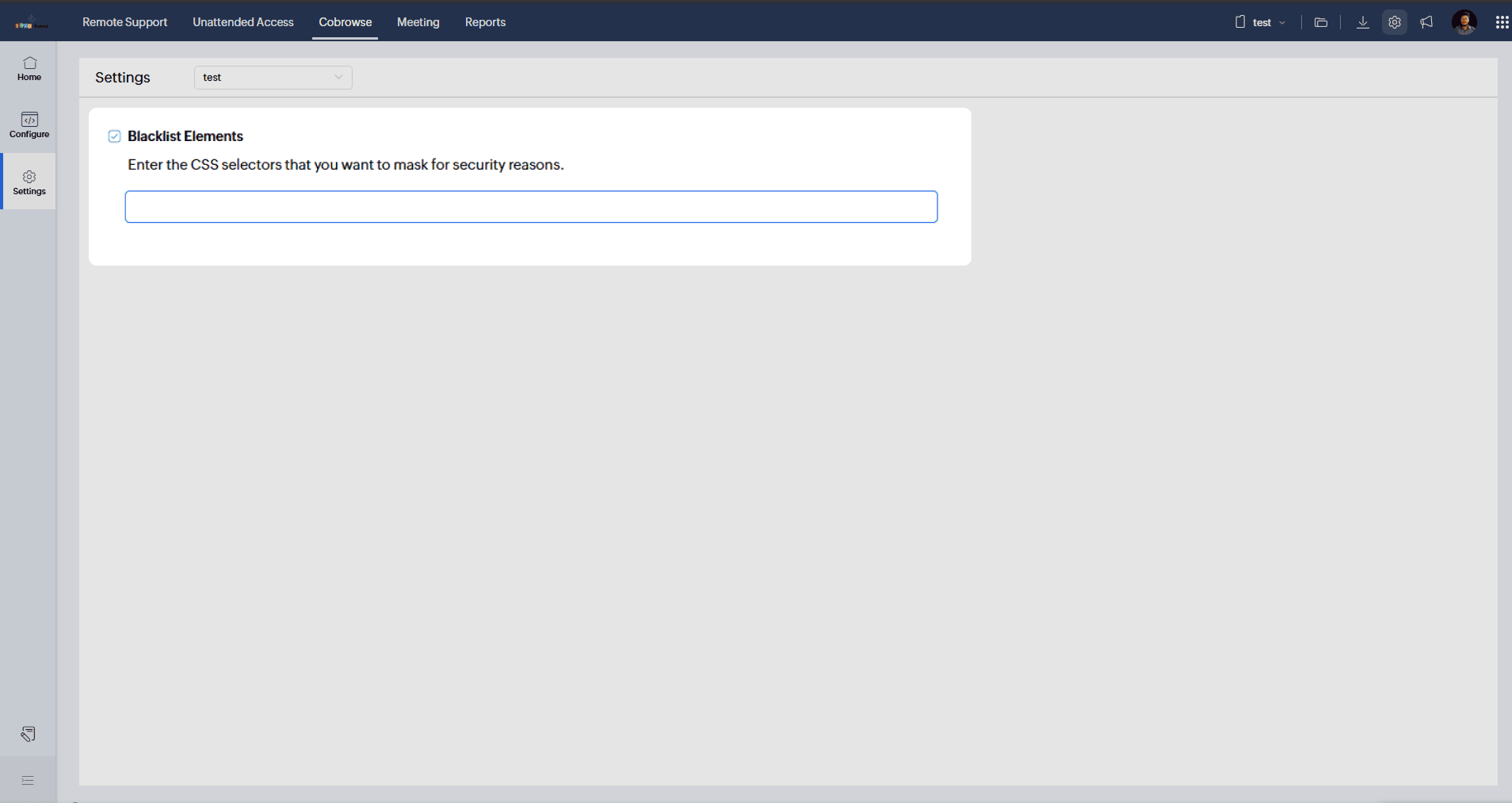Image resolution: width=1512 pixels, height=803 pixels.
Task: Collapse the sidebar with hamburger icon
Action: click(x=28, y=780)
